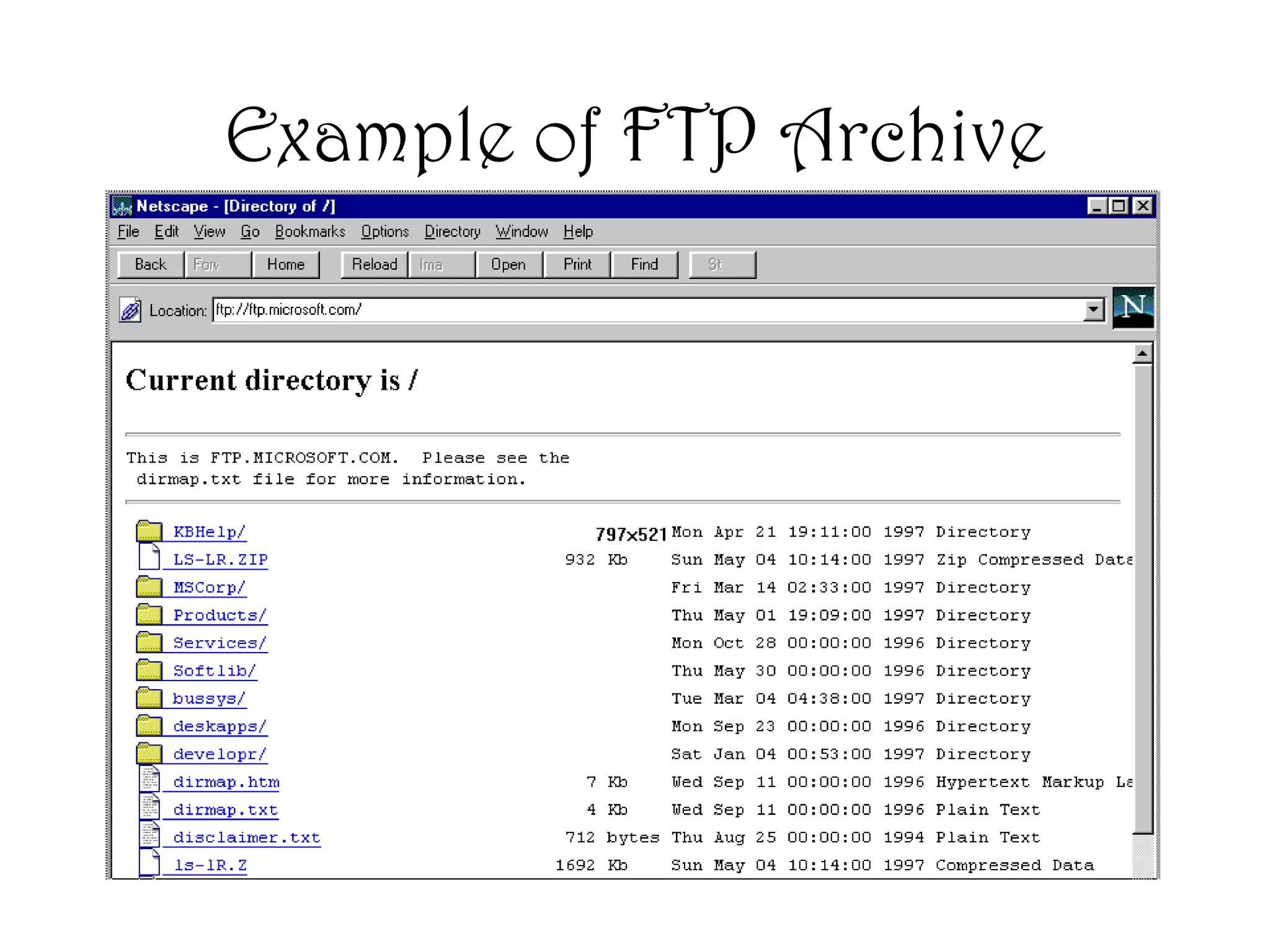Click the bussys folder icon

click(x=149, y=698)
